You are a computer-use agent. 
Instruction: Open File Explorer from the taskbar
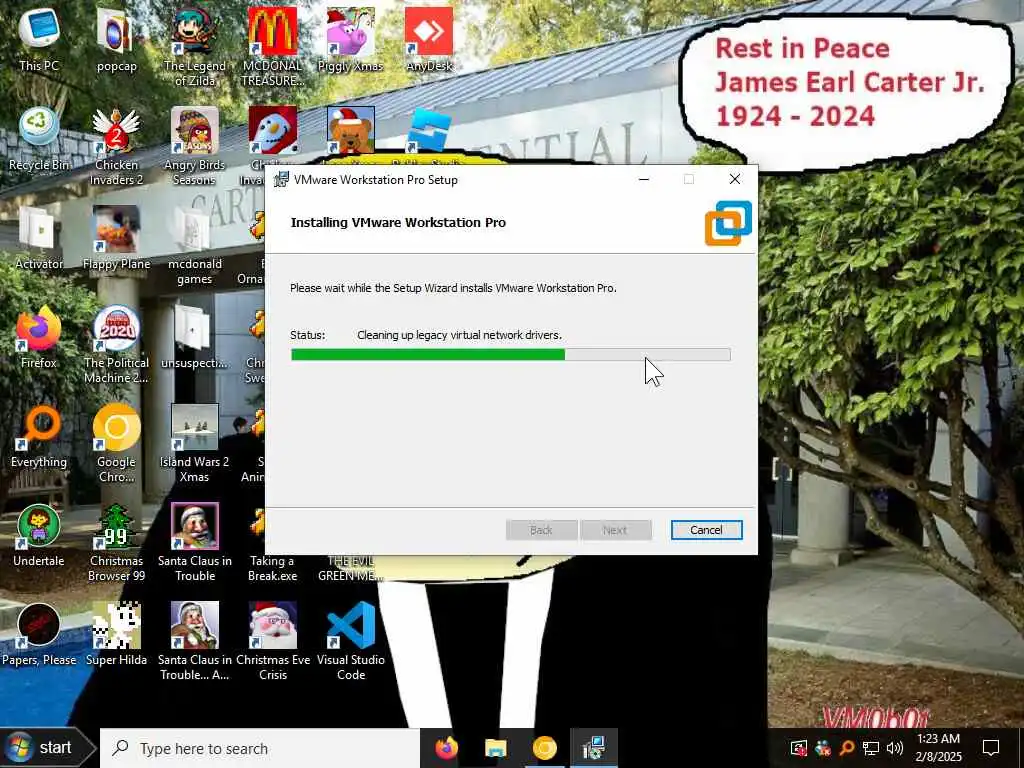click(x=496, y=748)
